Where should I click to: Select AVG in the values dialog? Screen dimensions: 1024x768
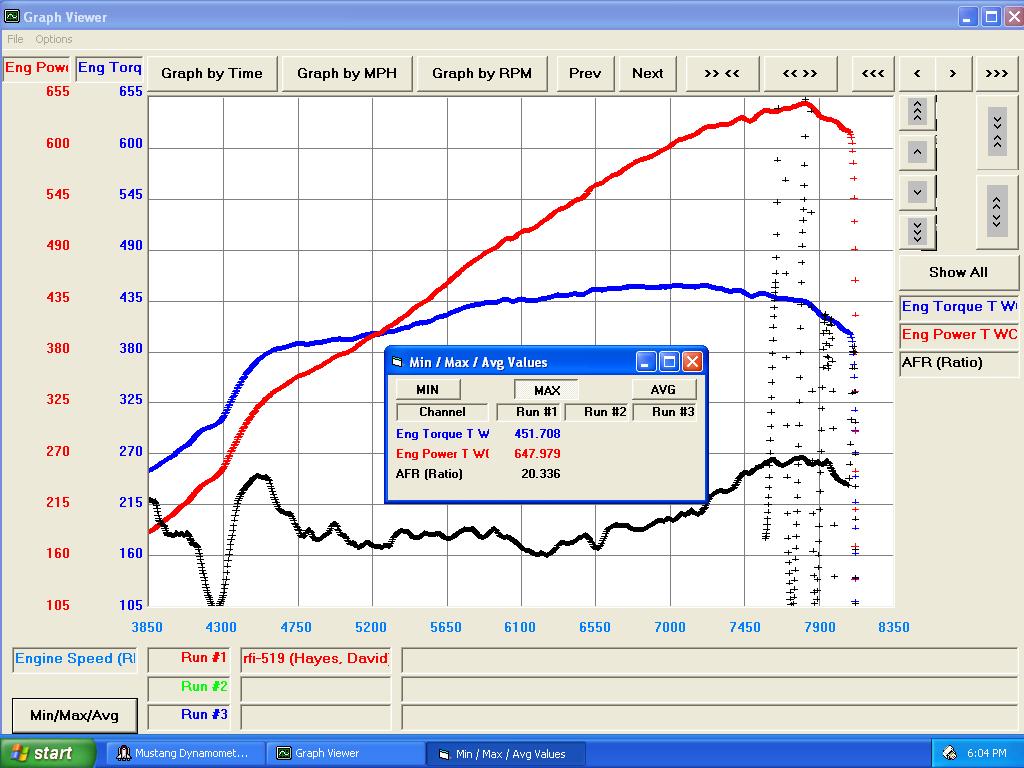point(663,389)
